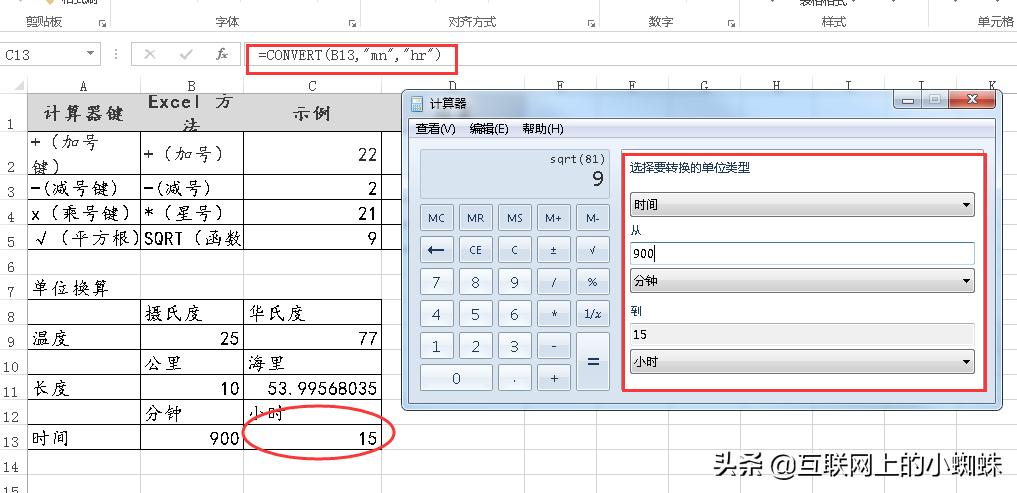Click the formula bar CONVERT formula text
This screenshot has height=493, width=1017.
coord(350,55)
